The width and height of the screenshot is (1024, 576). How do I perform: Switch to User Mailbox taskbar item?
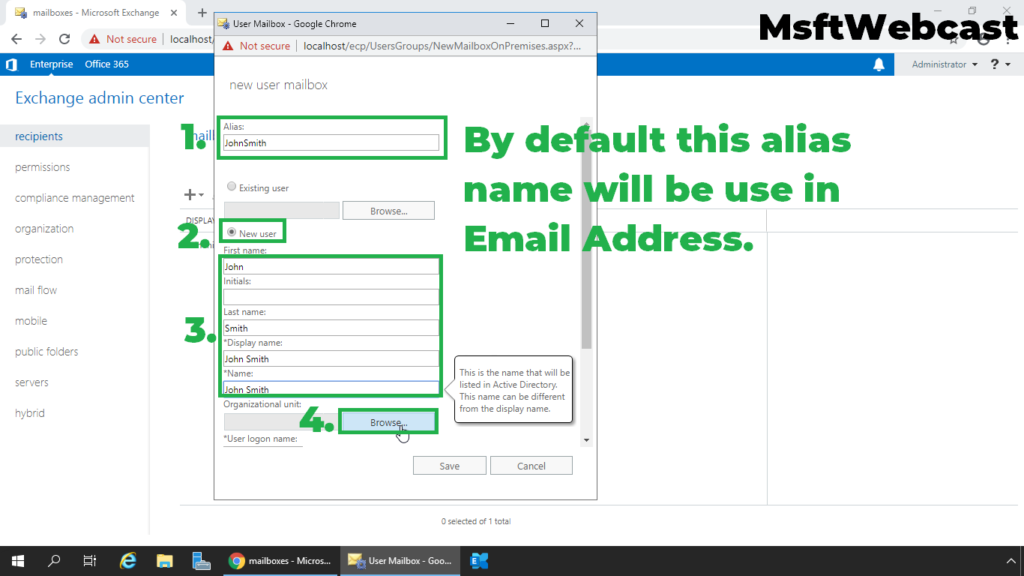[x=400, y=561]
